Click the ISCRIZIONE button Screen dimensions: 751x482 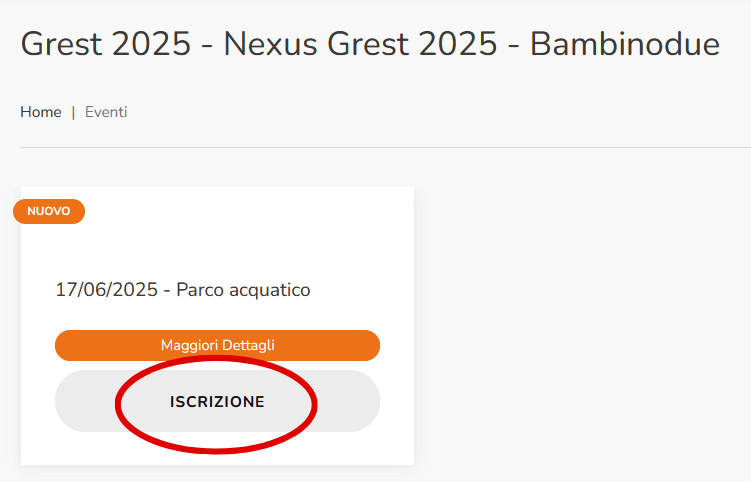[217, 401]
